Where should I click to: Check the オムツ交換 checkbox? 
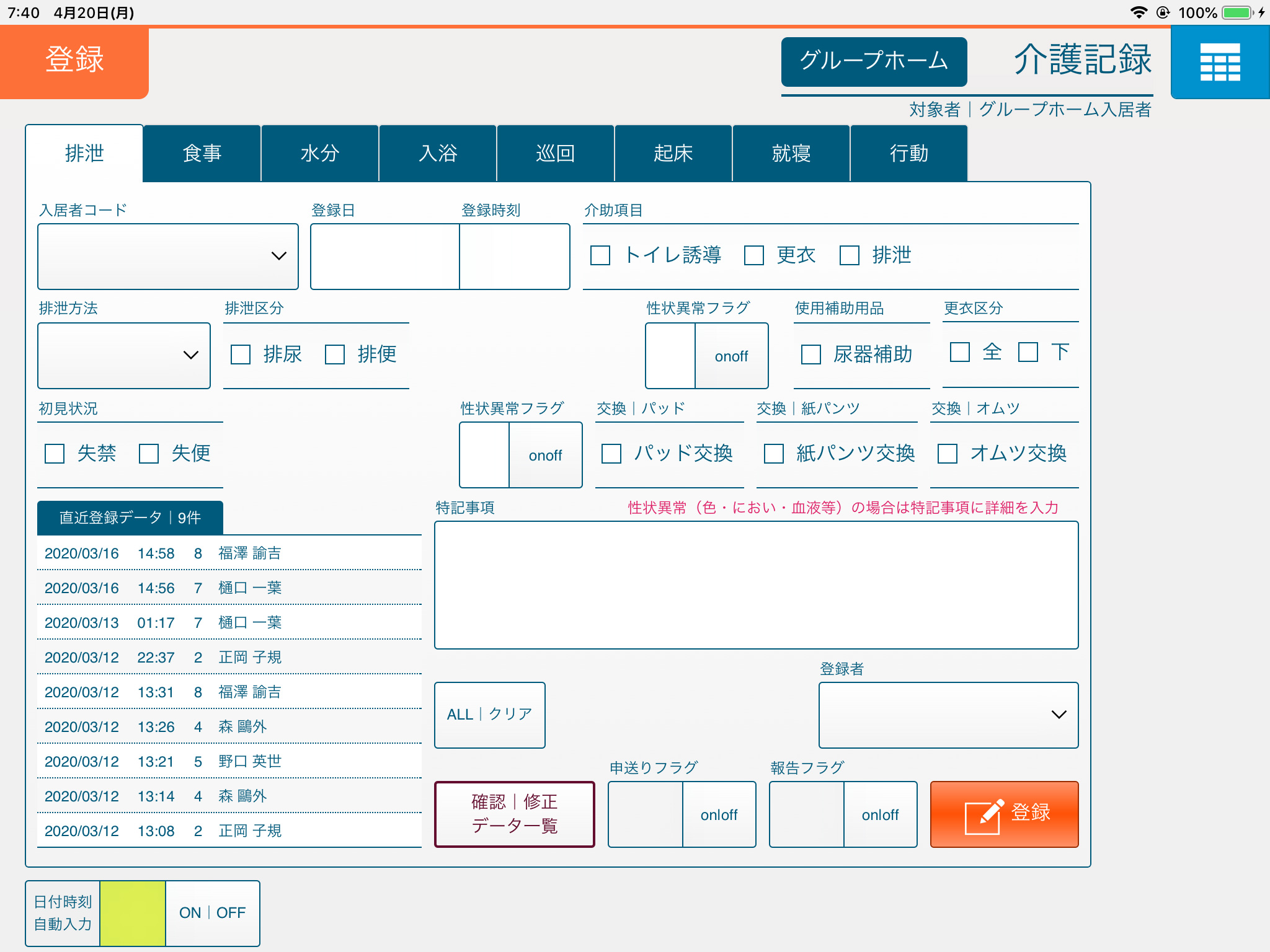tap(948, 454)
